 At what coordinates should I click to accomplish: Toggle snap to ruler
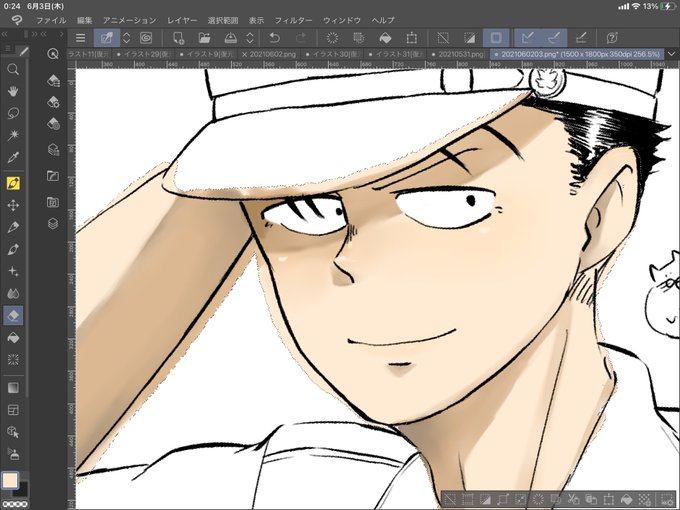point(527,38)
